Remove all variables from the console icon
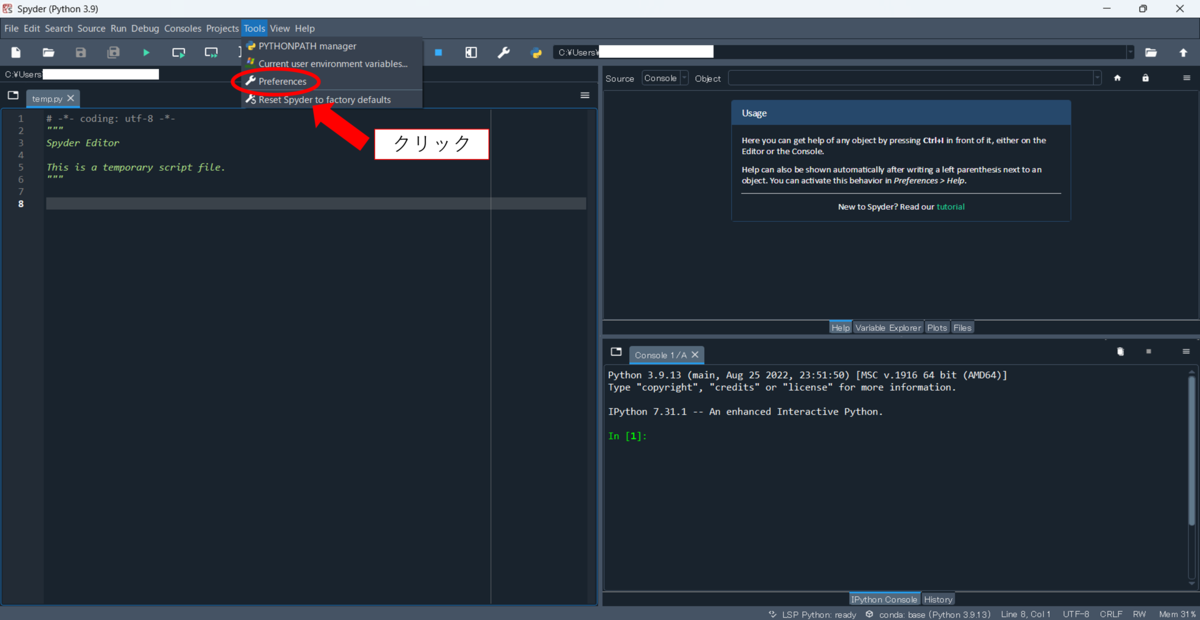 (1121, 352)
